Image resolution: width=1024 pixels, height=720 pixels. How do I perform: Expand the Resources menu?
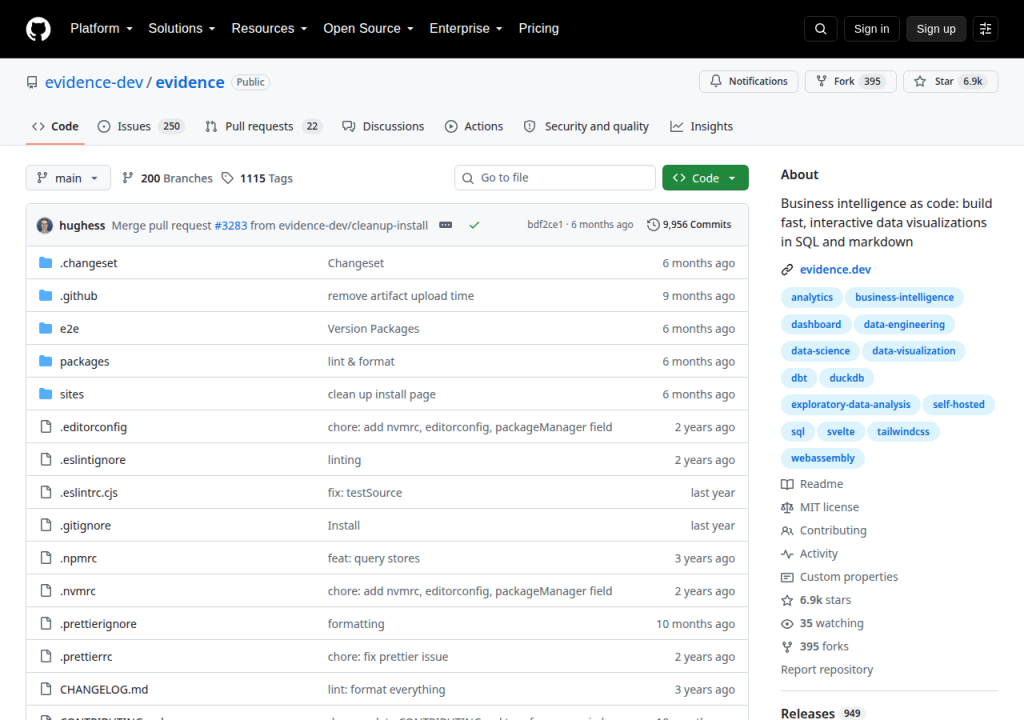coord(269,29)
